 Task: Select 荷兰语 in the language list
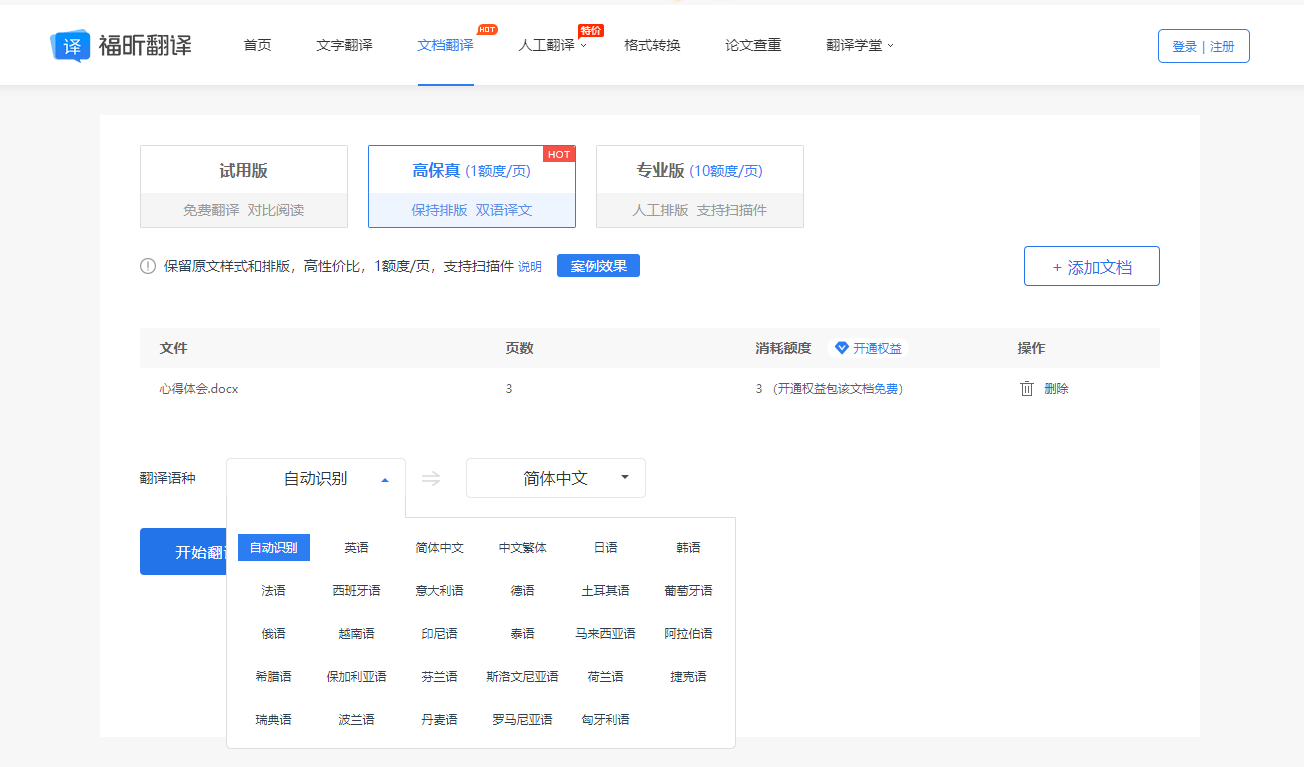point(606,677)
